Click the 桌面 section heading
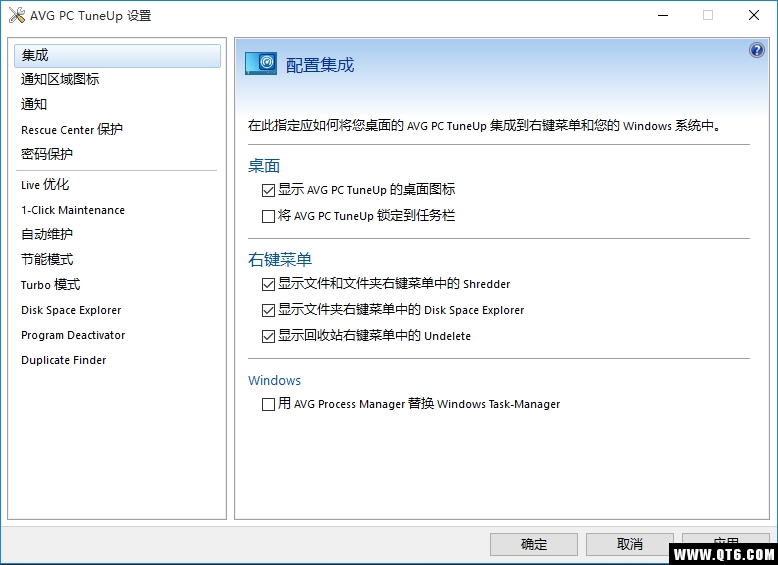Viewport: 778px width, 565px height. pyautogui.click(x=264, y=166)
